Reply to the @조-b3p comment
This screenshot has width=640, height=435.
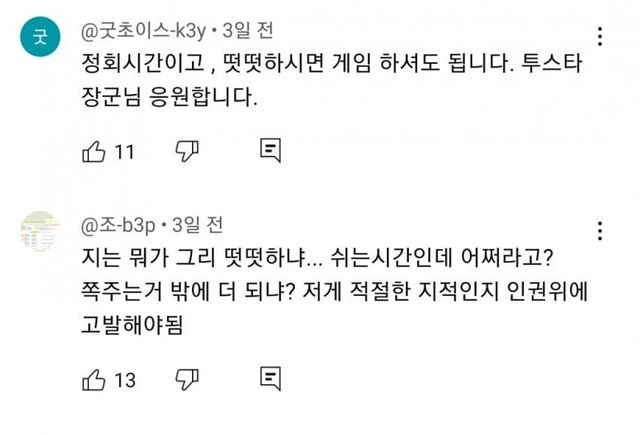click(x=269, y=379)
